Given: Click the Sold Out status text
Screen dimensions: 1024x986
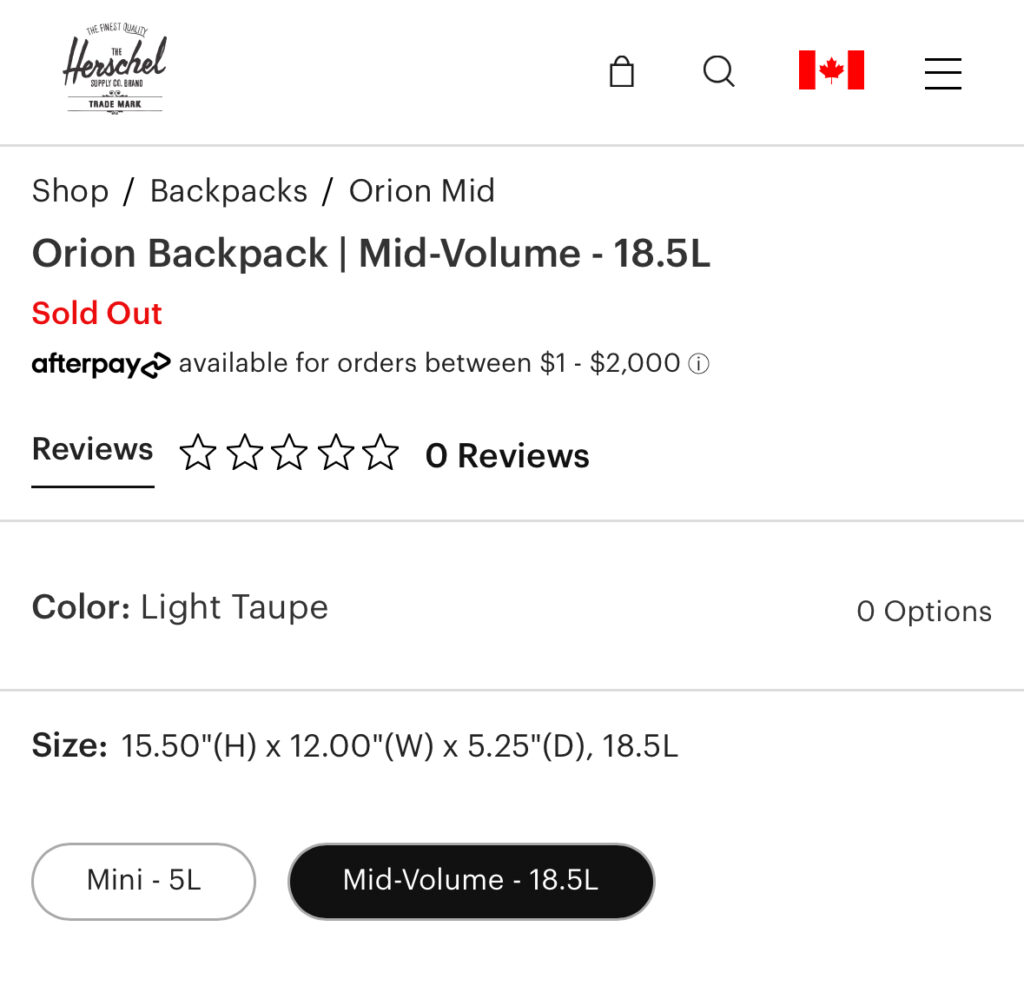Looking at the screenshot, I should [97, 314].
